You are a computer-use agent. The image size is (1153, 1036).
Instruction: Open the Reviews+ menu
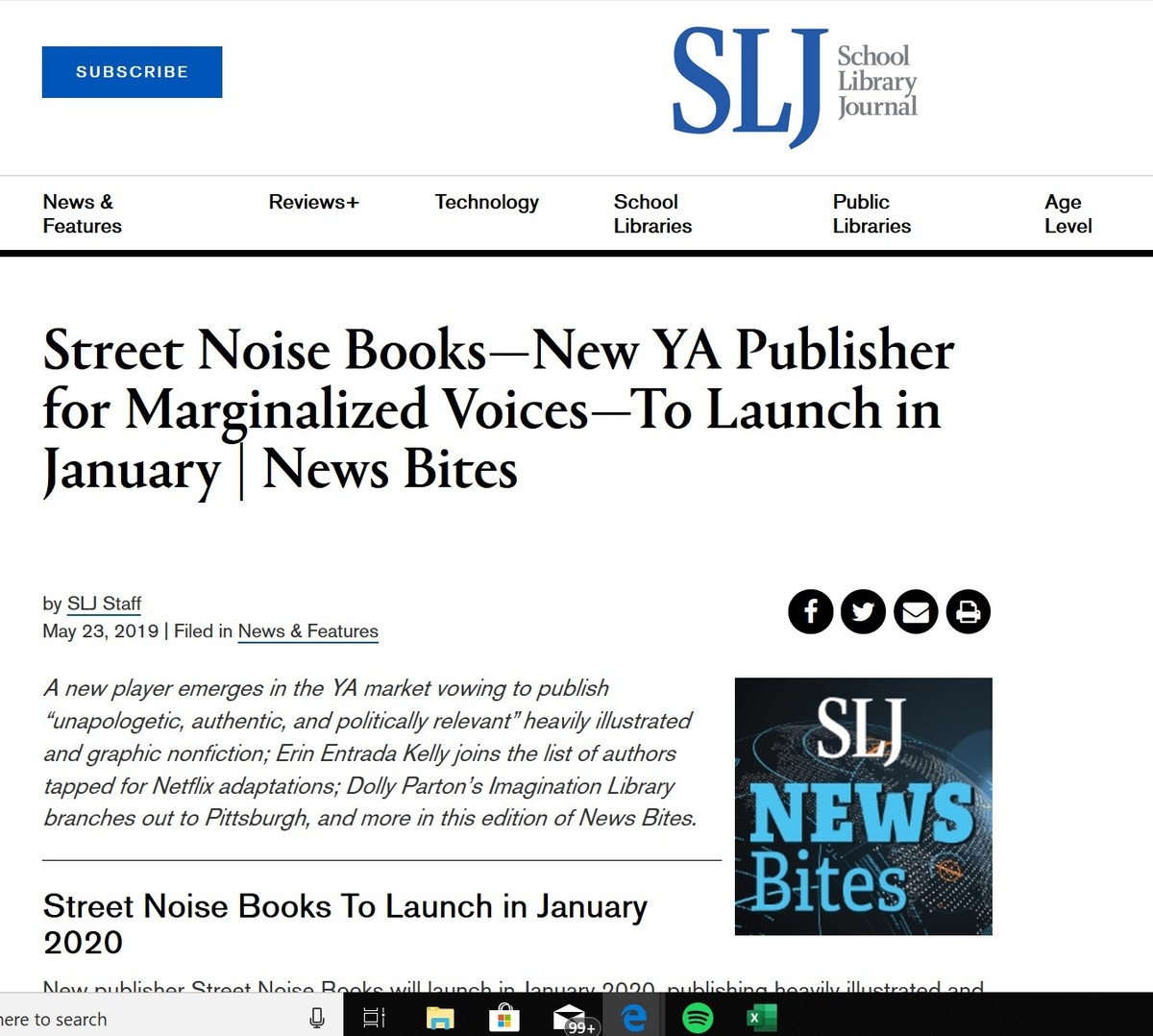313,202
